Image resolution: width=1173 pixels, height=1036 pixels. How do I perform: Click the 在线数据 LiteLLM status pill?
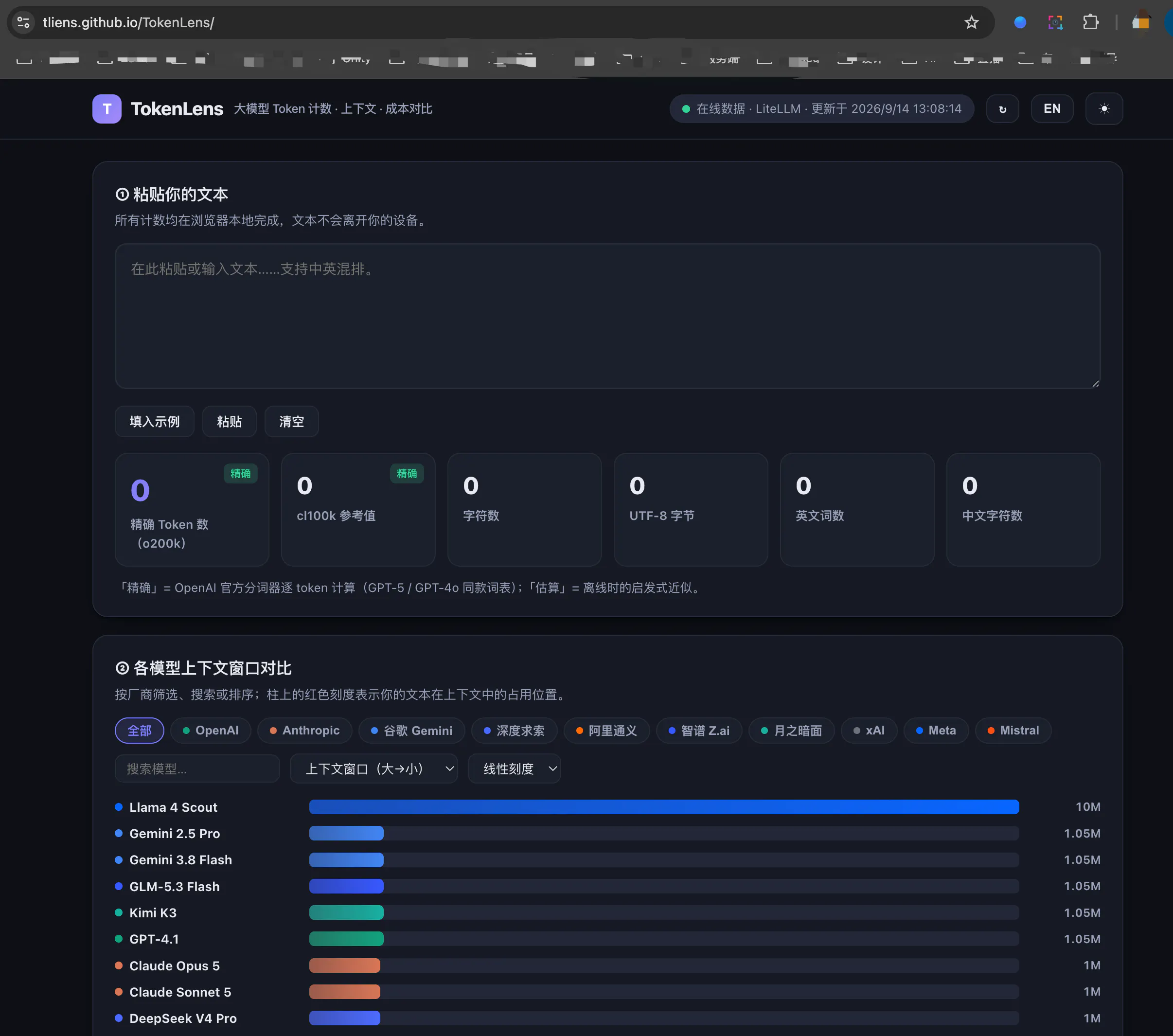(x=822, y=109)
